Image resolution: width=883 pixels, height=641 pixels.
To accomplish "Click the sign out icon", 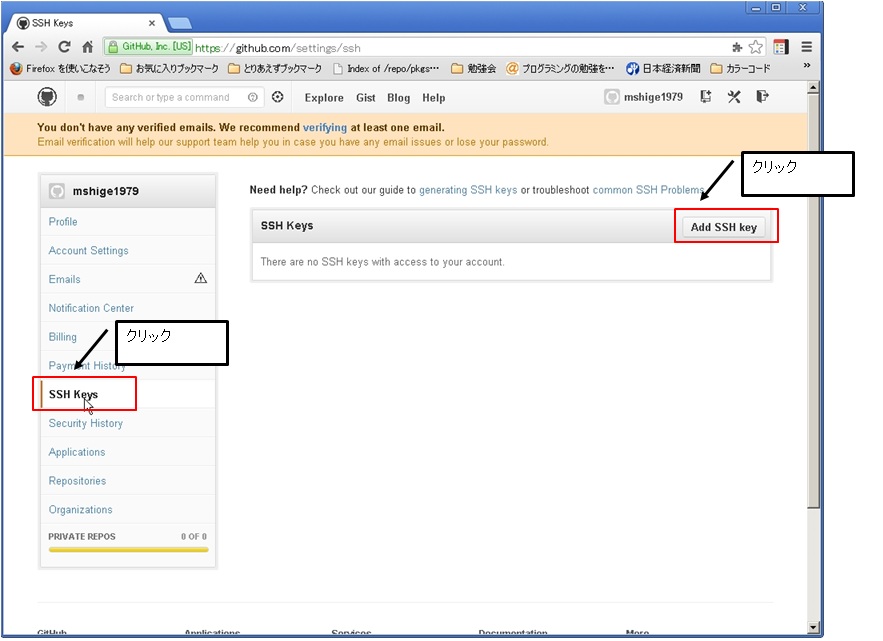I will [x=762, y=96].
